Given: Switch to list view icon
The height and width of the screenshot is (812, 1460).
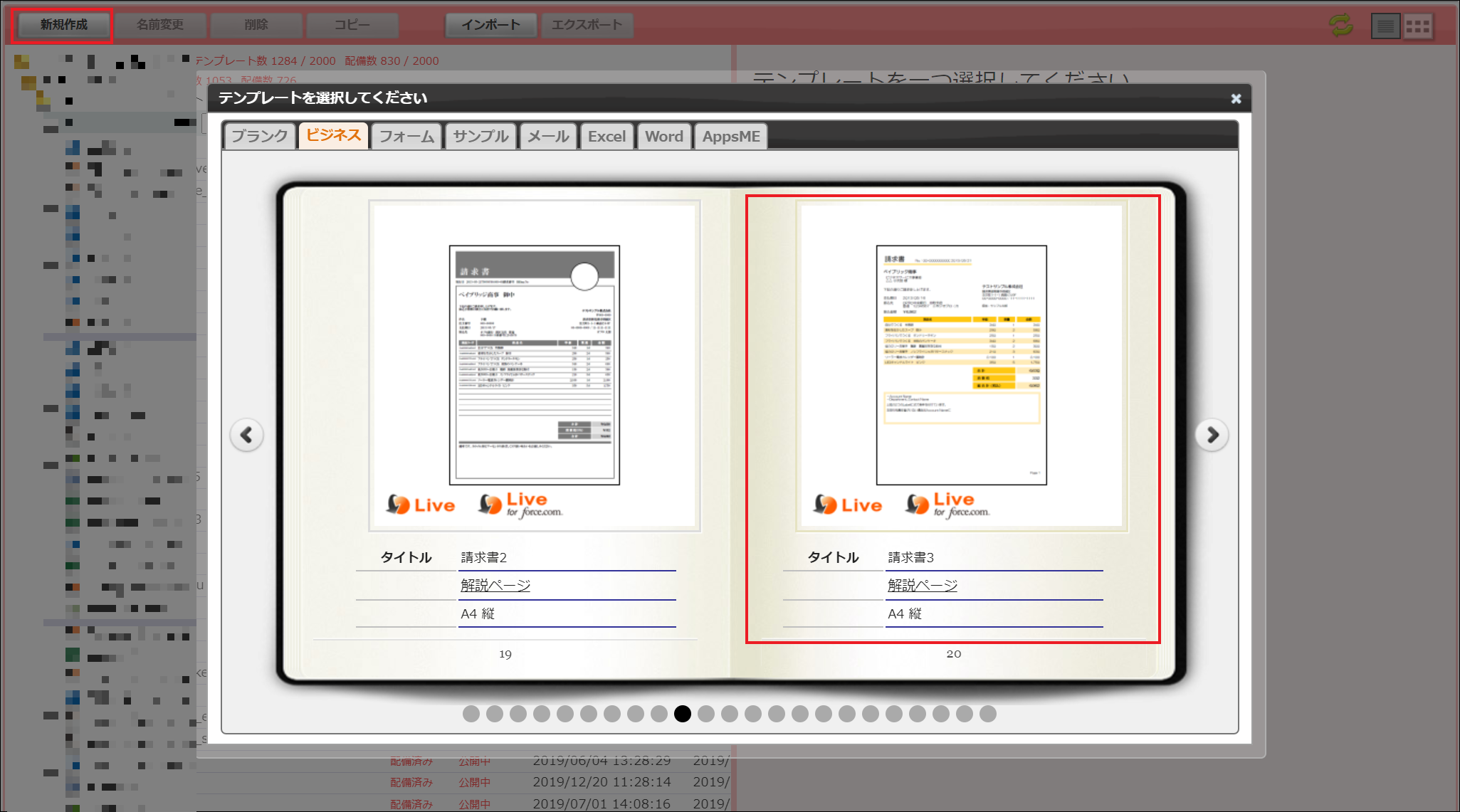Looking at the screenshot, I should click(1385, 26).
